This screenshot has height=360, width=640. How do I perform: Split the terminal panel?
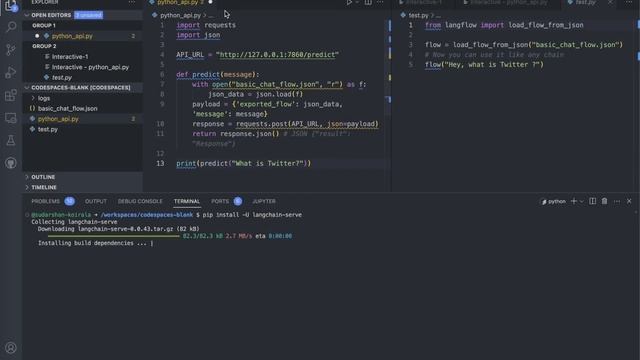593,201
